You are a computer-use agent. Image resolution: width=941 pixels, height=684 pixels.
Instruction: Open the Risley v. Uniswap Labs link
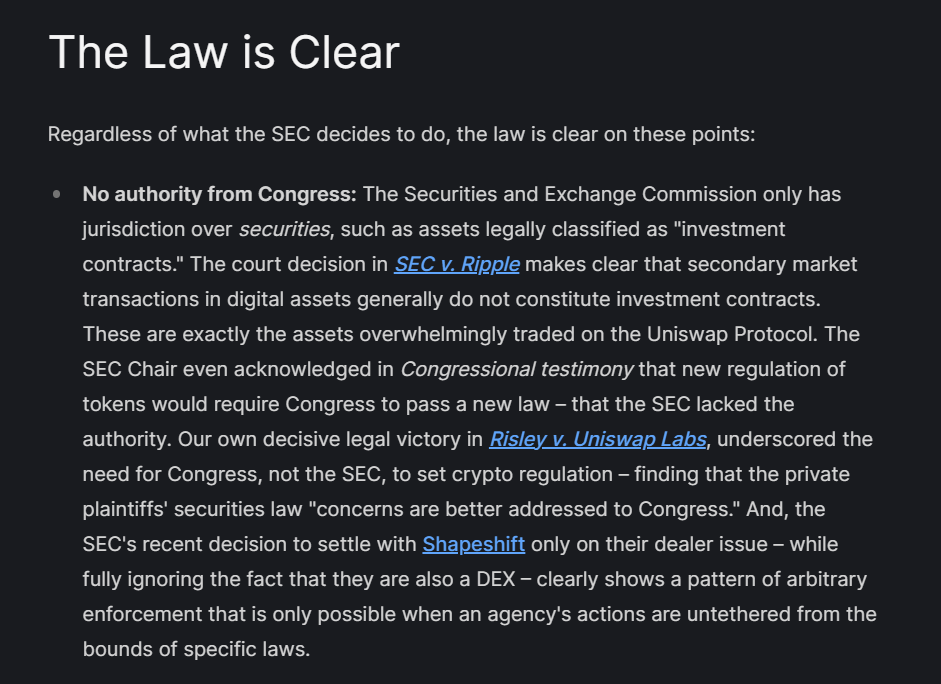point(597,440)
